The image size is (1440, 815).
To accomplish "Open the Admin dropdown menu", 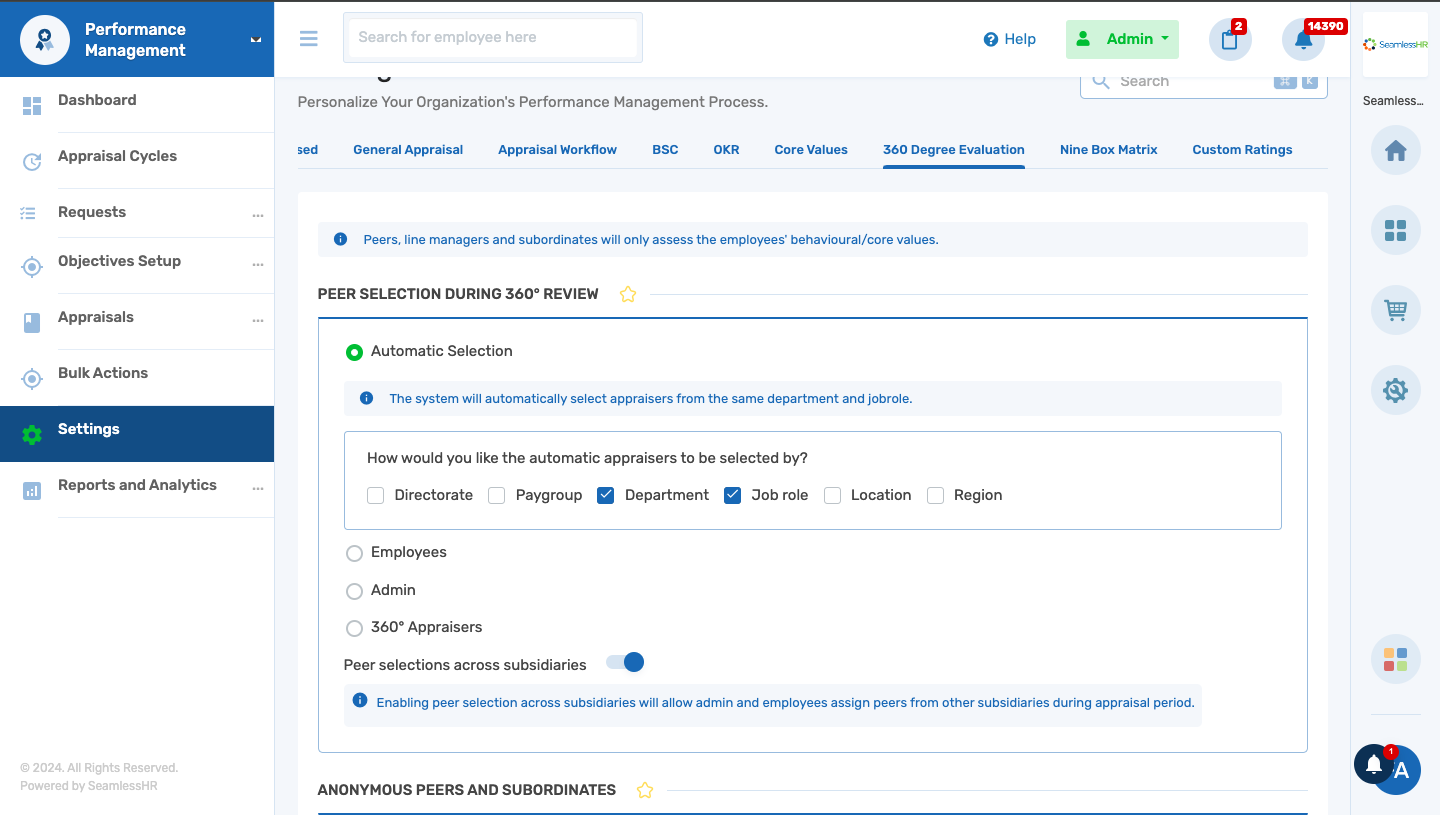I will (x=1122, y=39).
